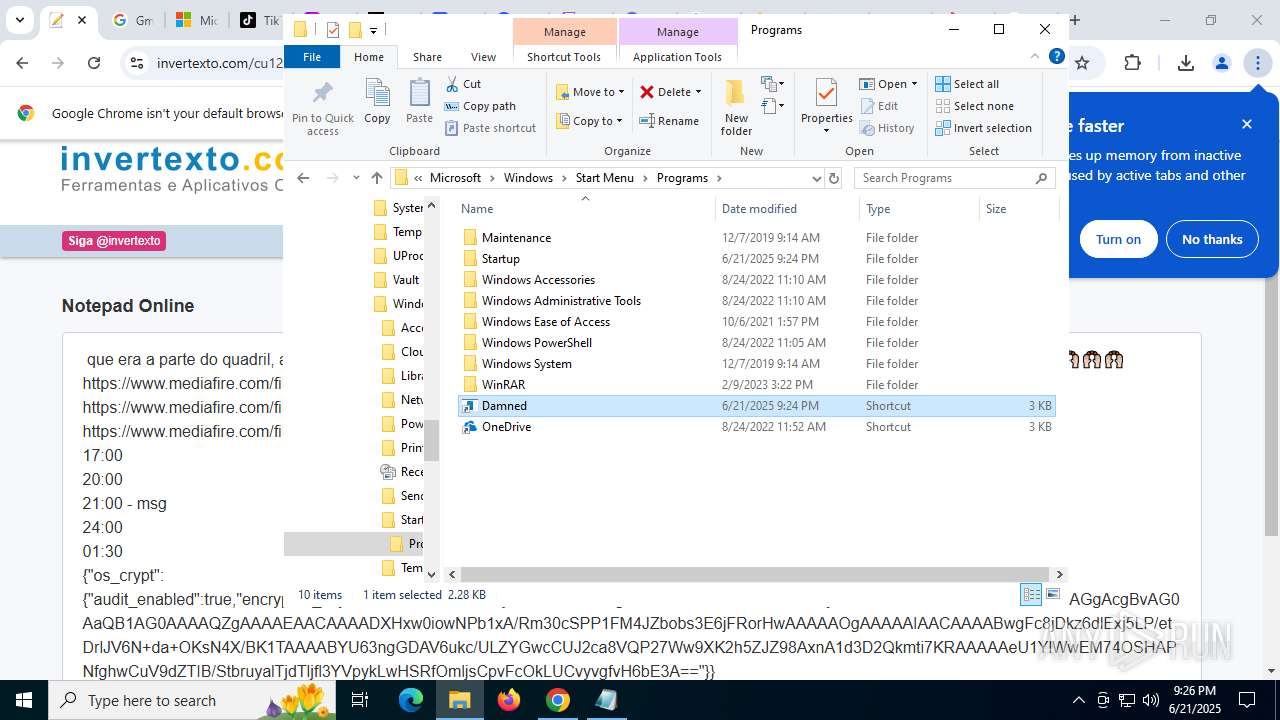The height and width of the screenshot is (720, 1280).
Task: Open Microsoft Edge from taskbar
Action: pos(411,700)
